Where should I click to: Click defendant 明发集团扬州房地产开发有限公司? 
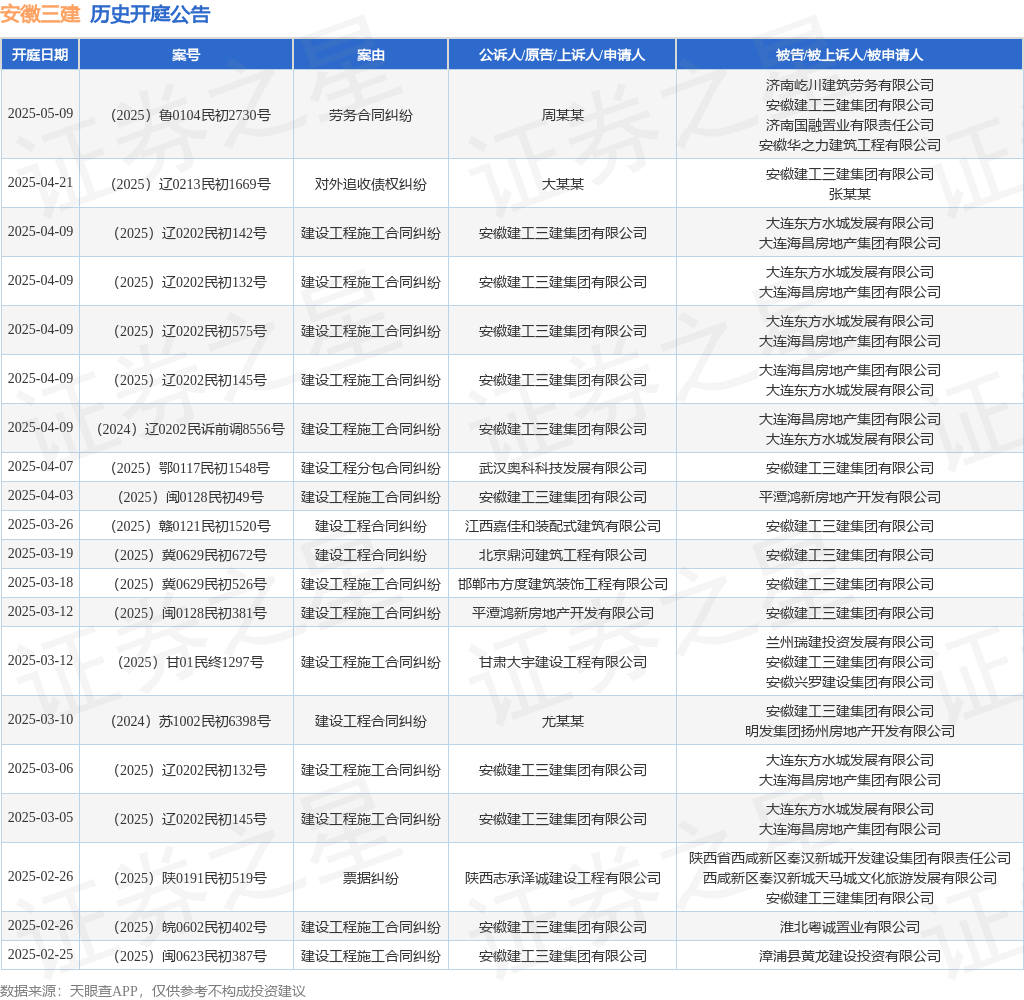point(849,731)
